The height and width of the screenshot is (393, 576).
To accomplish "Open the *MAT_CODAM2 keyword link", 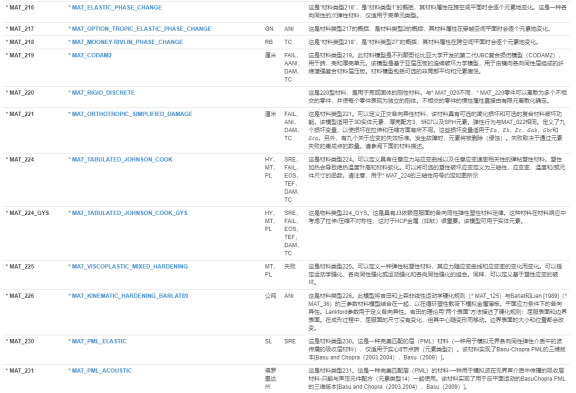I will click(90, 55).
